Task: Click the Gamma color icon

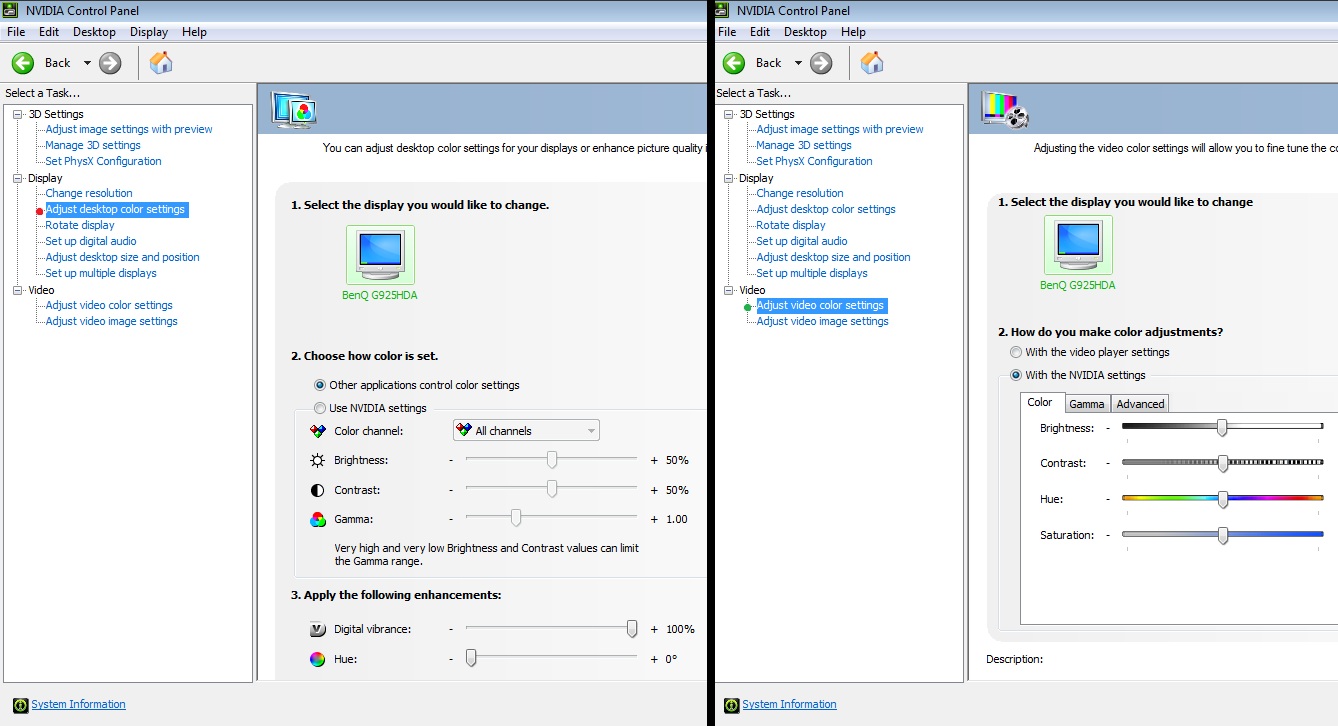Action: tap(317, 519)
